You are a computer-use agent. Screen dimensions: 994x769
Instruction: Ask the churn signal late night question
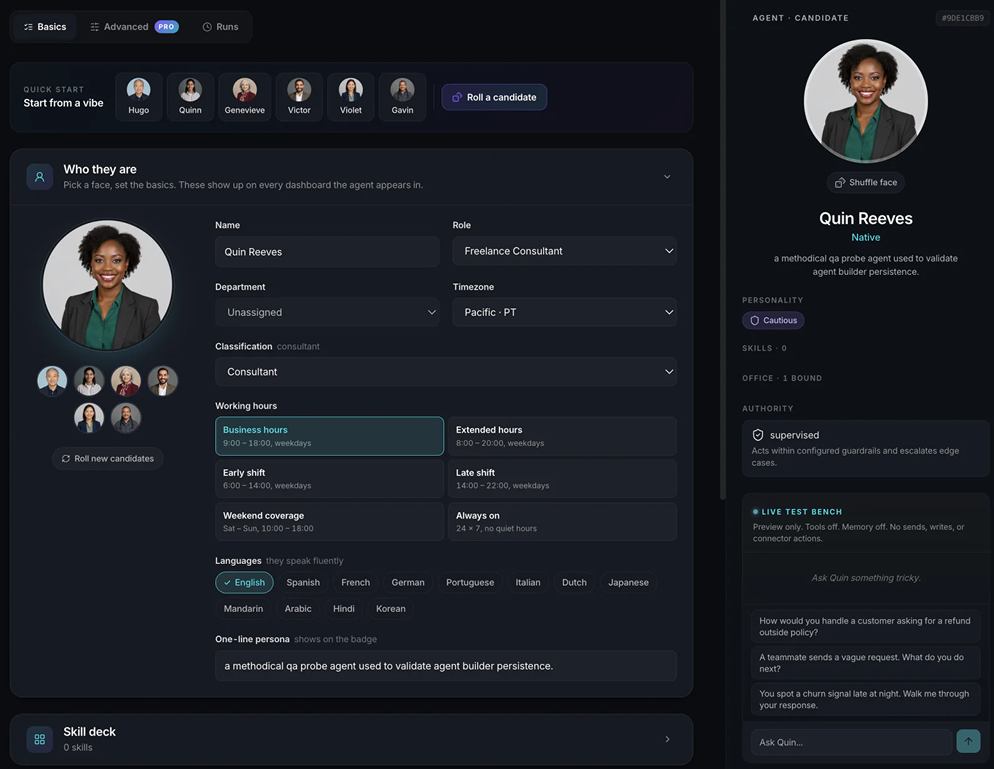[865, 699]
